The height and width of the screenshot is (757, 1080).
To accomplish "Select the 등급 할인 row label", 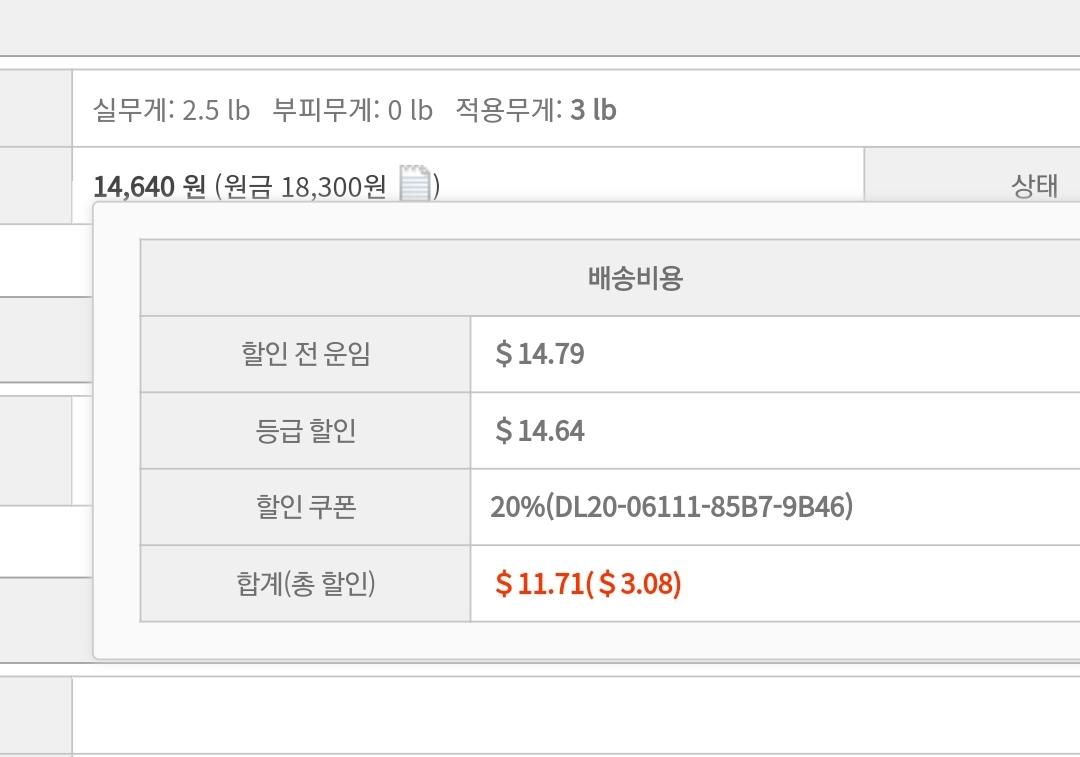I will 305,431.
